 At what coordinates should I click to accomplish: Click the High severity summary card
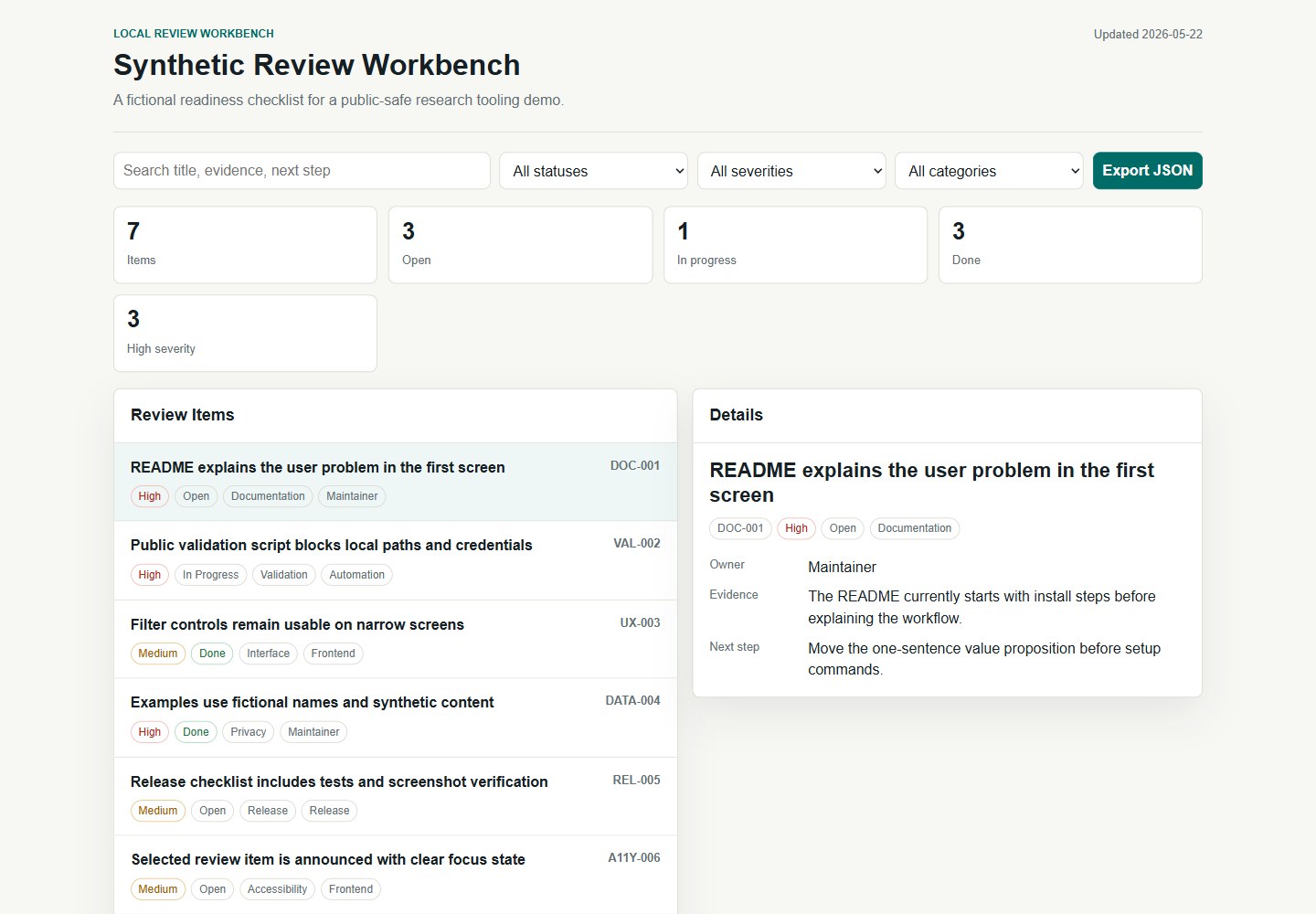pyautogui.click(x=245, y=334)
